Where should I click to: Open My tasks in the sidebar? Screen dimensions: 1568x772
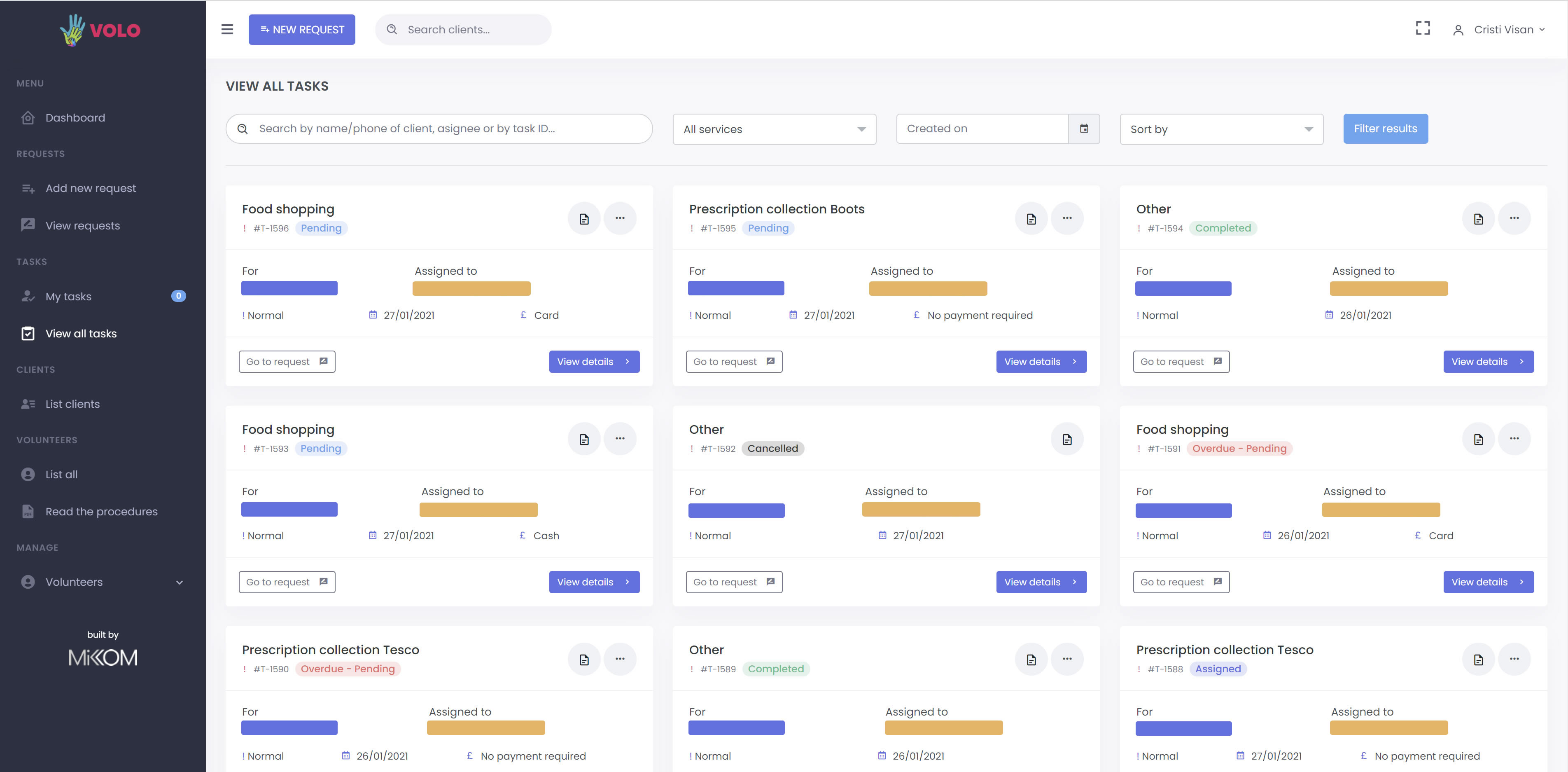68,297
